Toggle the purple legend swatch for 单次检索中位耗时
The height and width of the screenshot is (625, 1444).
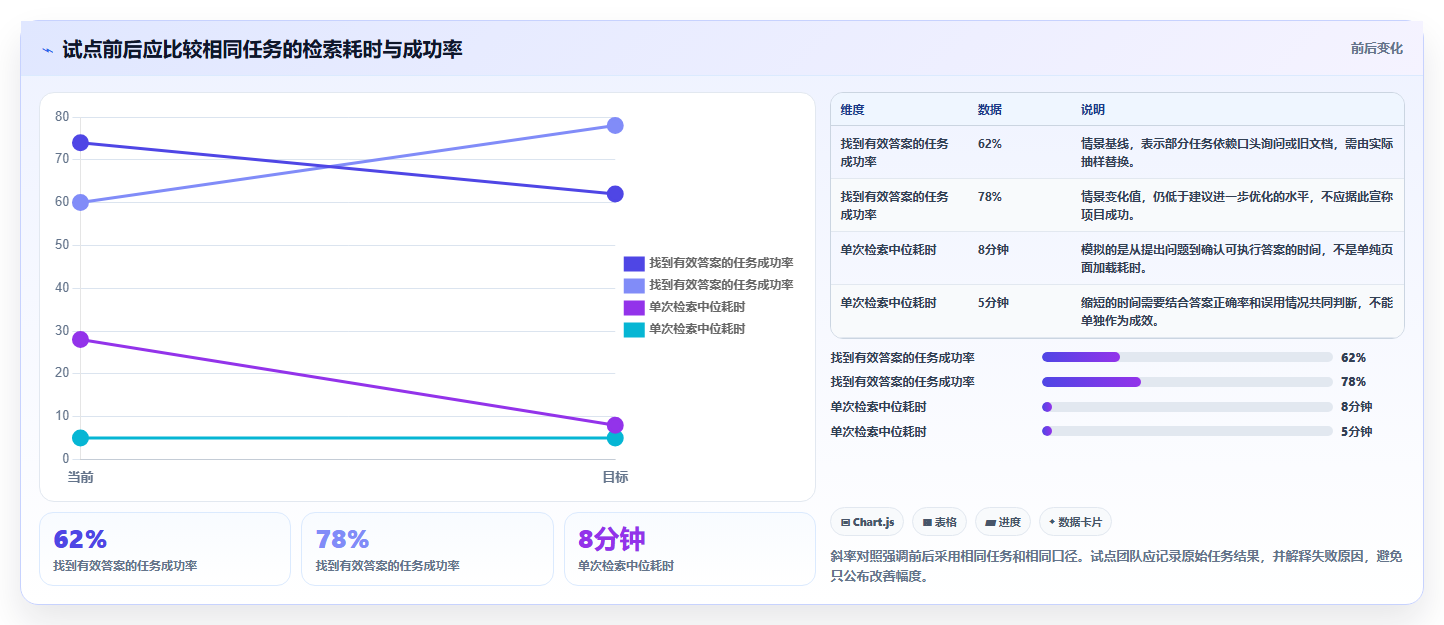click(x=634, y=307)
